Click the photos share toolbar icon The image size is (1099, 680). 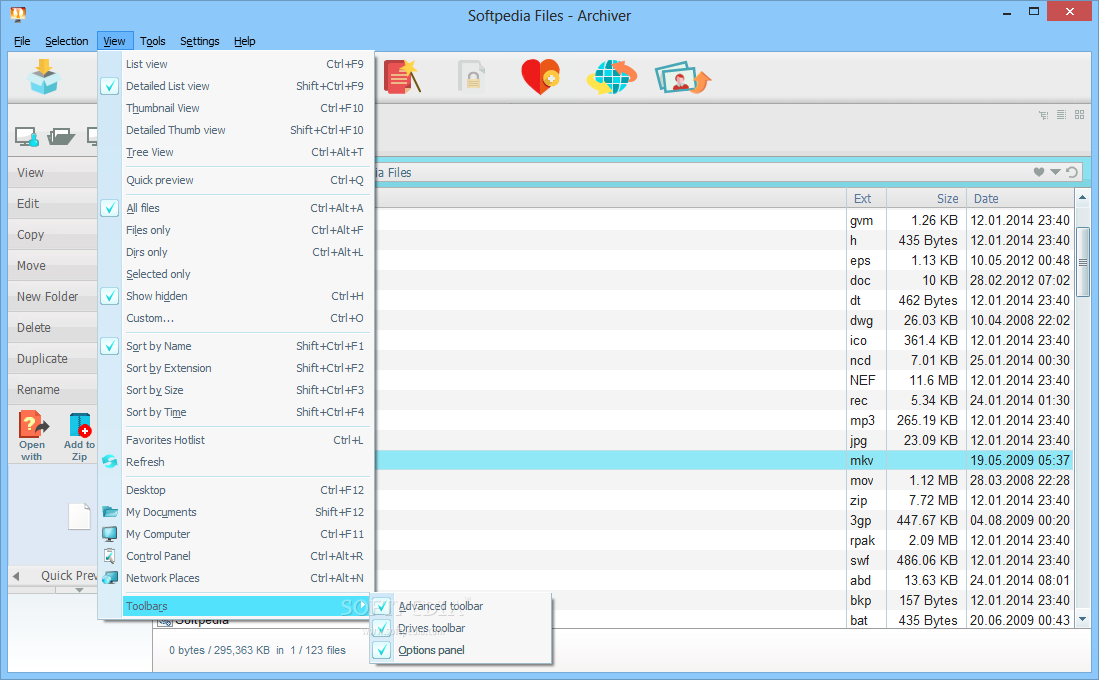(683, 78)
